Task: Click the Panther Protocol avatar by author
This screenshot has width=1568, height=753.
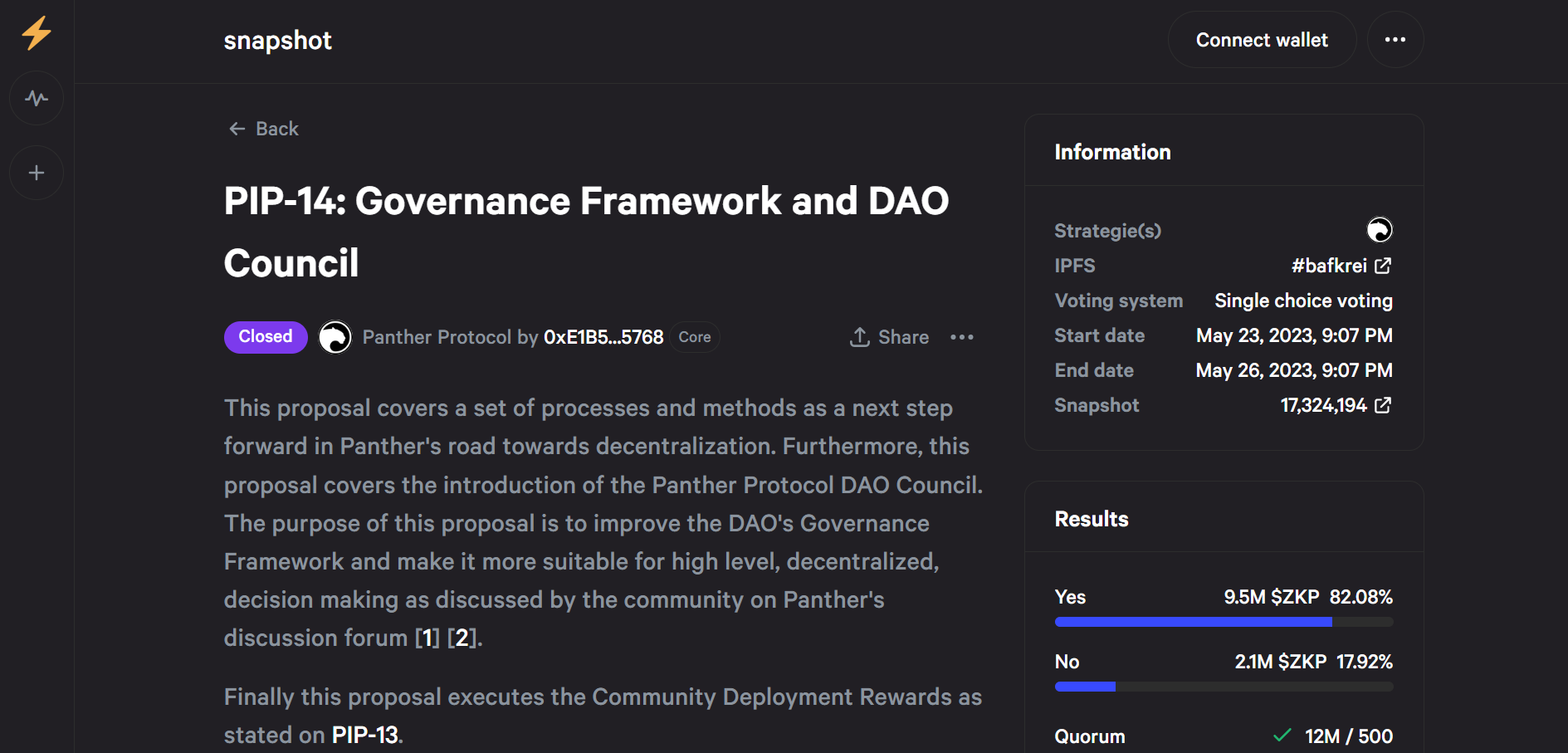Action: coord(335,337)
